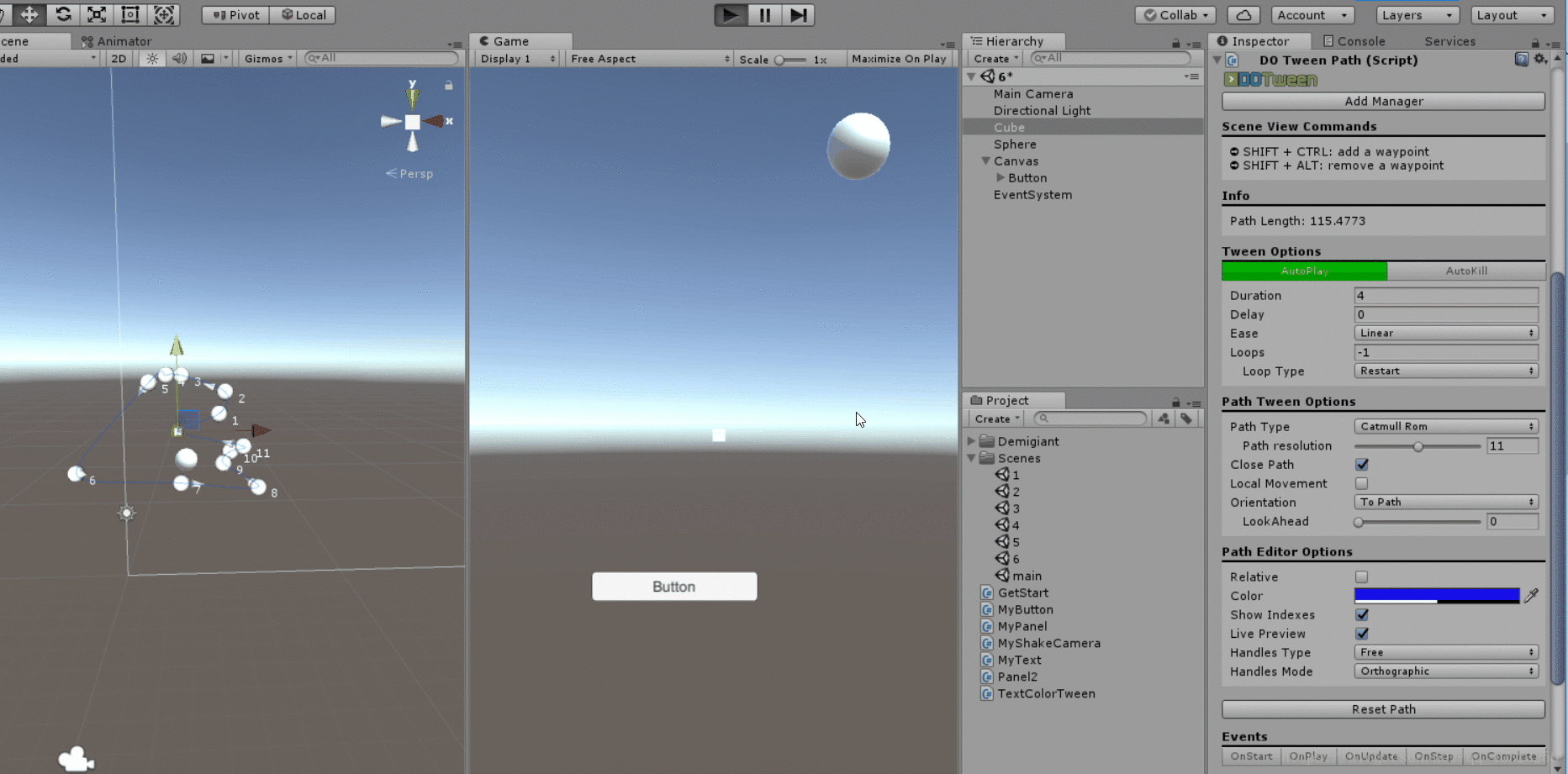1568x774 pixels.
Task: Toggle scene lighting sun icon
Action: pos(152,58)
